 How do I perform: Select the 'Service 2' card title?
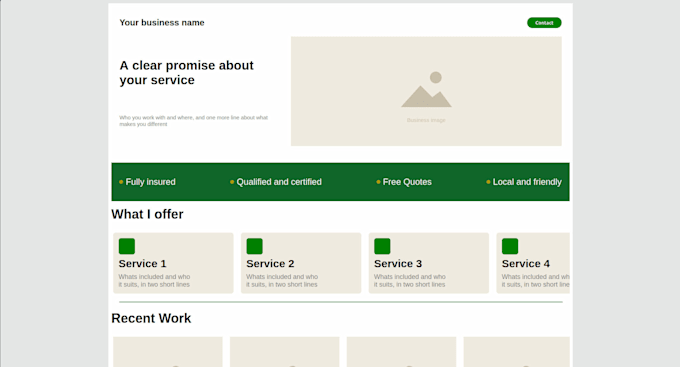tap(270, 263)
